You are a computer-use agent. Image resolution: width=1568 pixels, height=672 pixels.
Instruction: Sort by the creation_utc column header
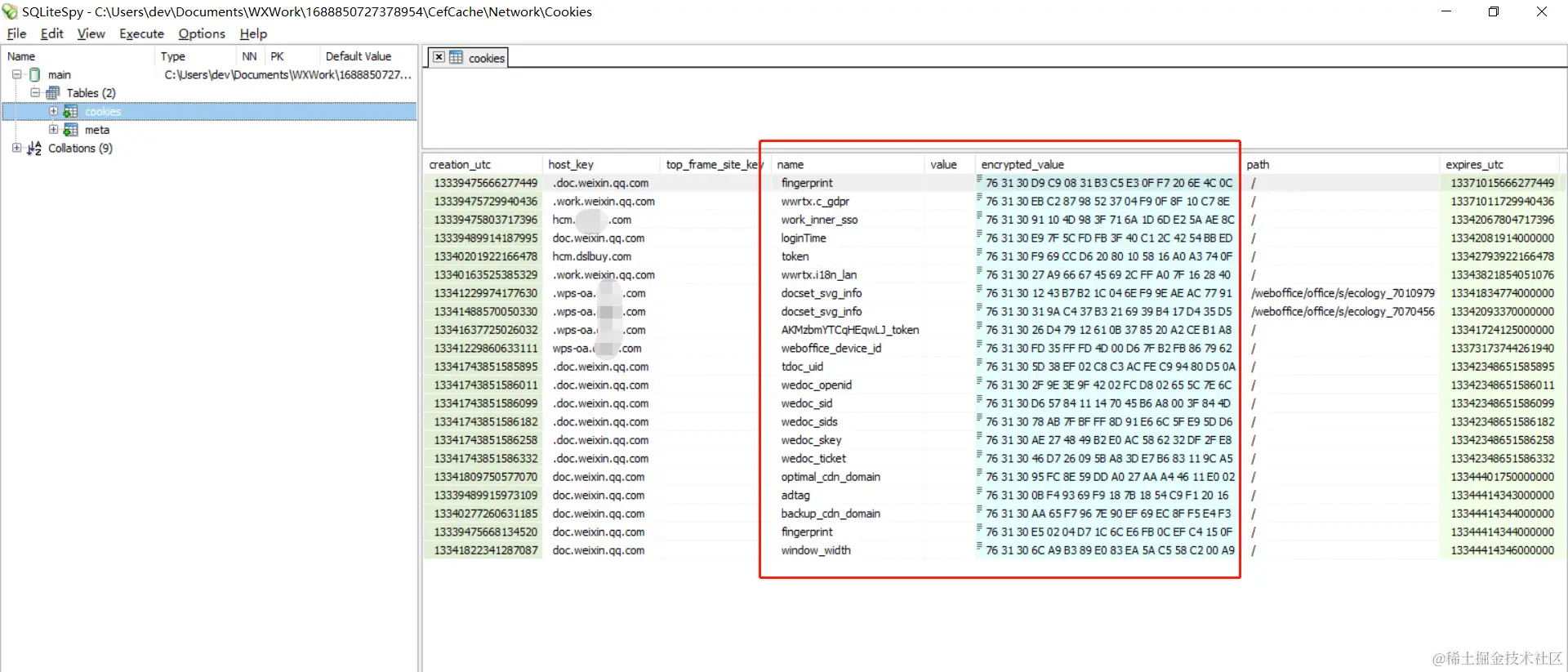(x=483, y=164)
